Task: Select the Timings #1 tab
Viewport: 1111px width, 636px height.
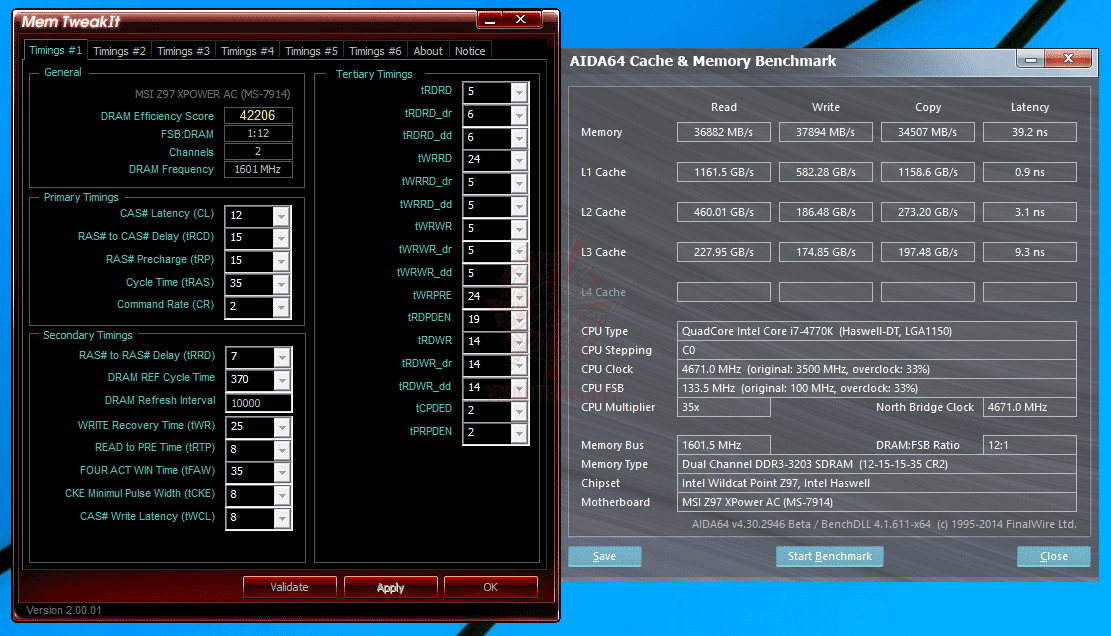Action: [55, 50]
